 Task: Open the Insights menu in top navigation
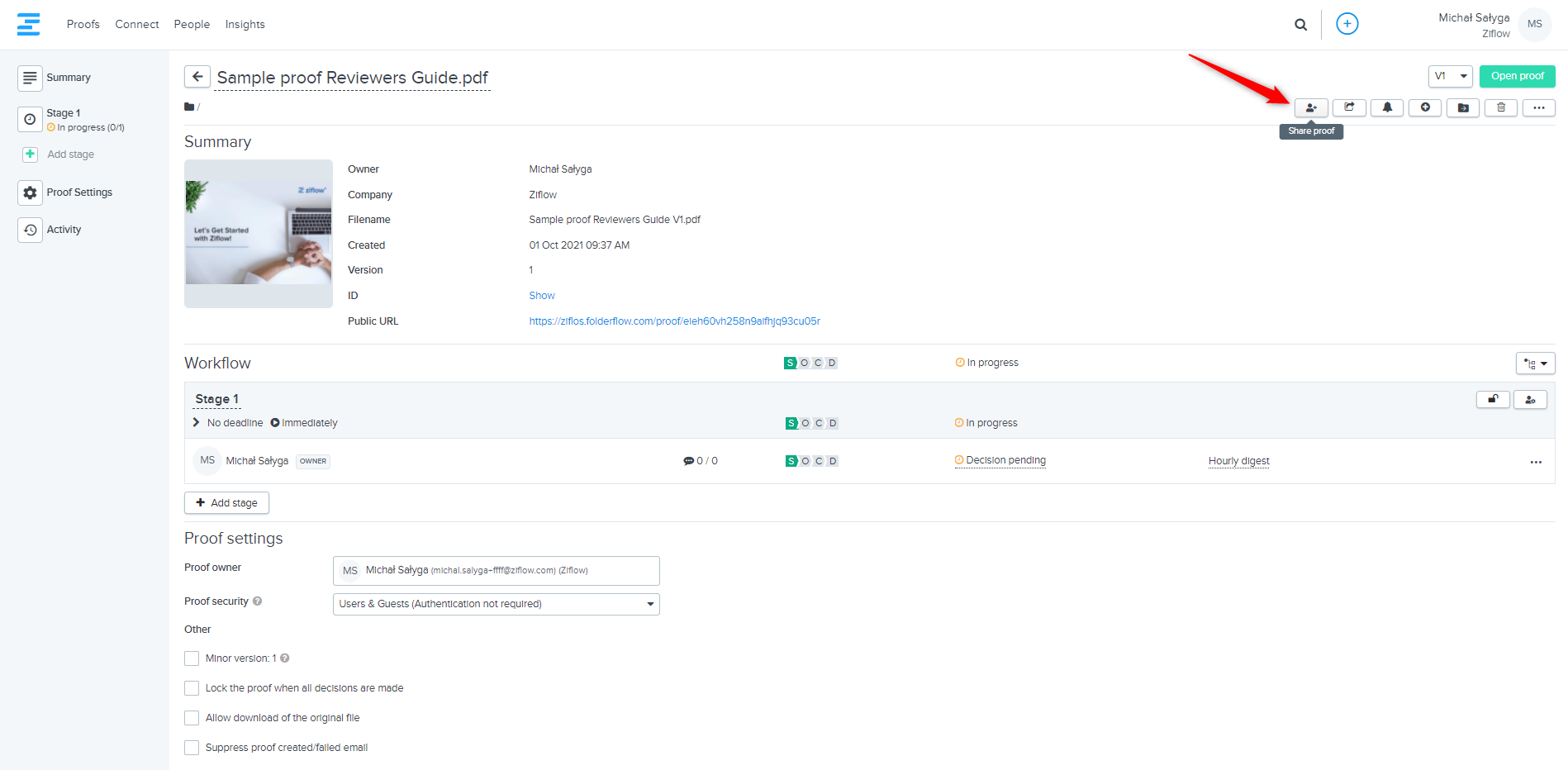(x=245, y=25)
